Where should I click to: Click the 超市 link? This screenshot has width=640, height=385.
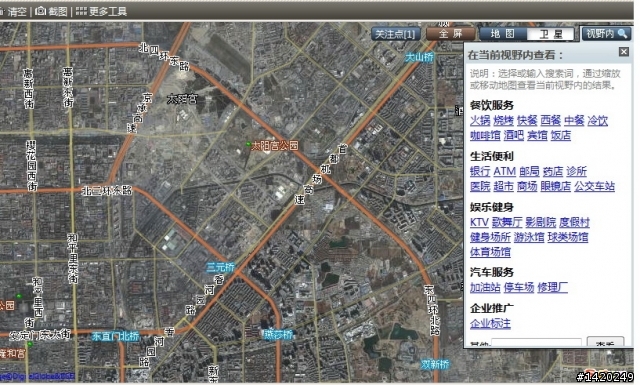tap(503, 186)
